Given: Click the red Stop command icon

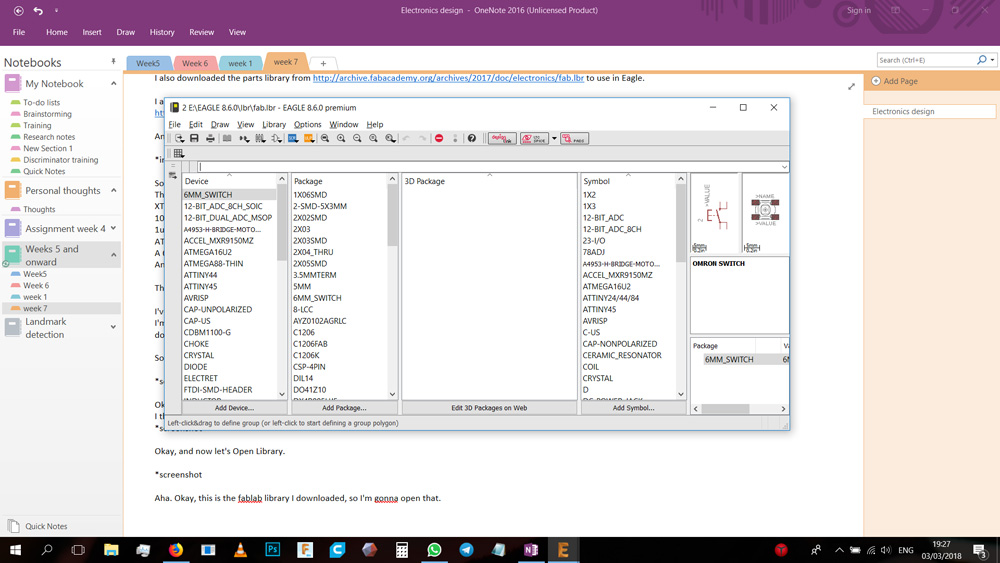Looking at the screenshot, I should tap(439, 138).
